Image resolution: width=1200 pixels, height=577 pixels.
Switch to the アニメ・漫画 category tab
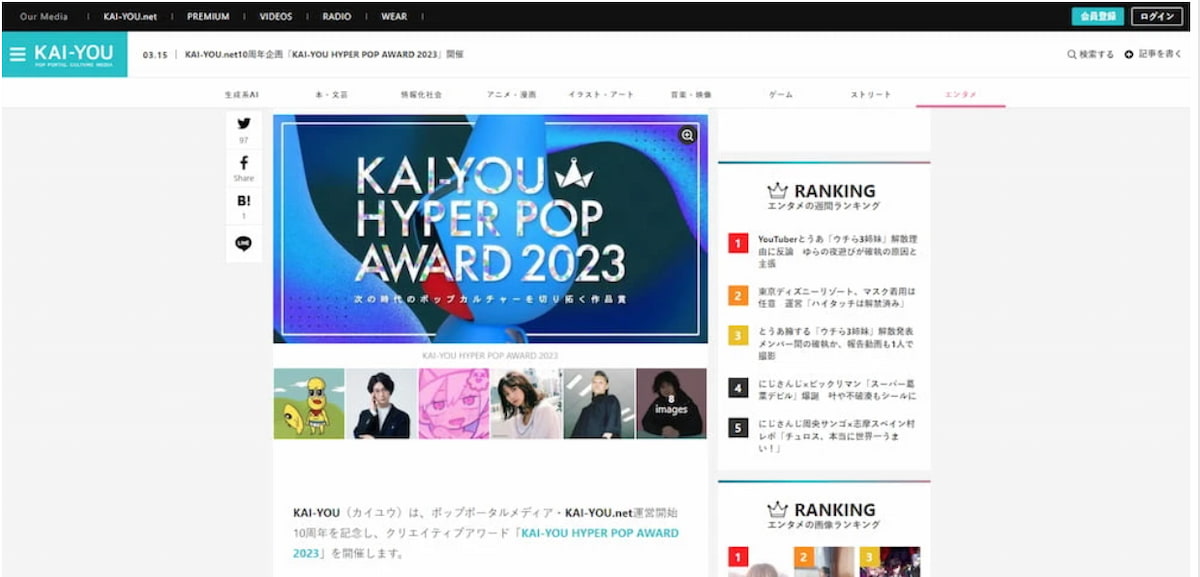[x=511, y=94]
